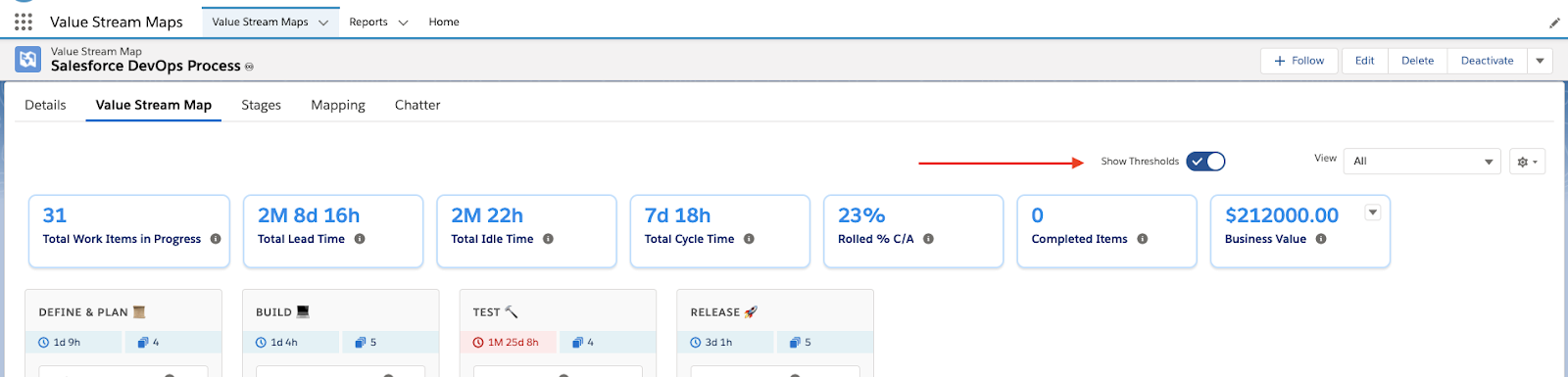Open the gear settings dropdown
The width and height of the screenshot is (1568, 377).
pyautogui.click(x=1528, y=162)
